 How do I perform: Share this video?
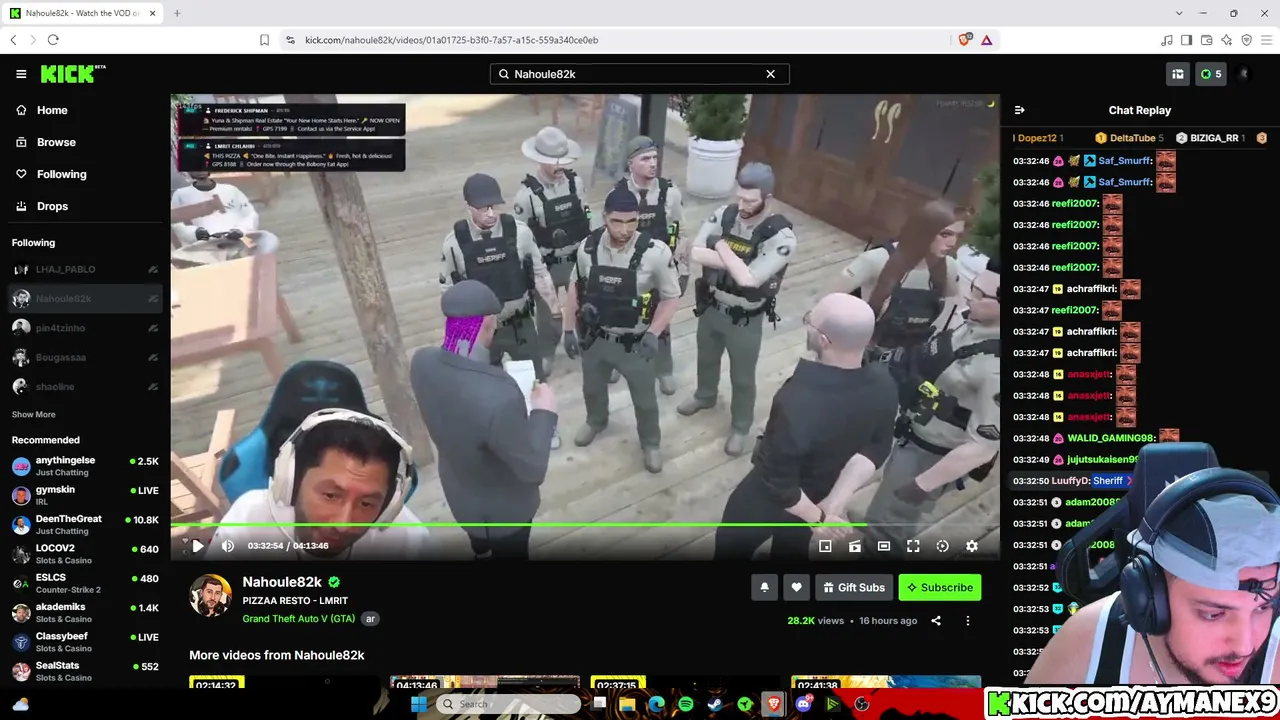coord(936,621)
